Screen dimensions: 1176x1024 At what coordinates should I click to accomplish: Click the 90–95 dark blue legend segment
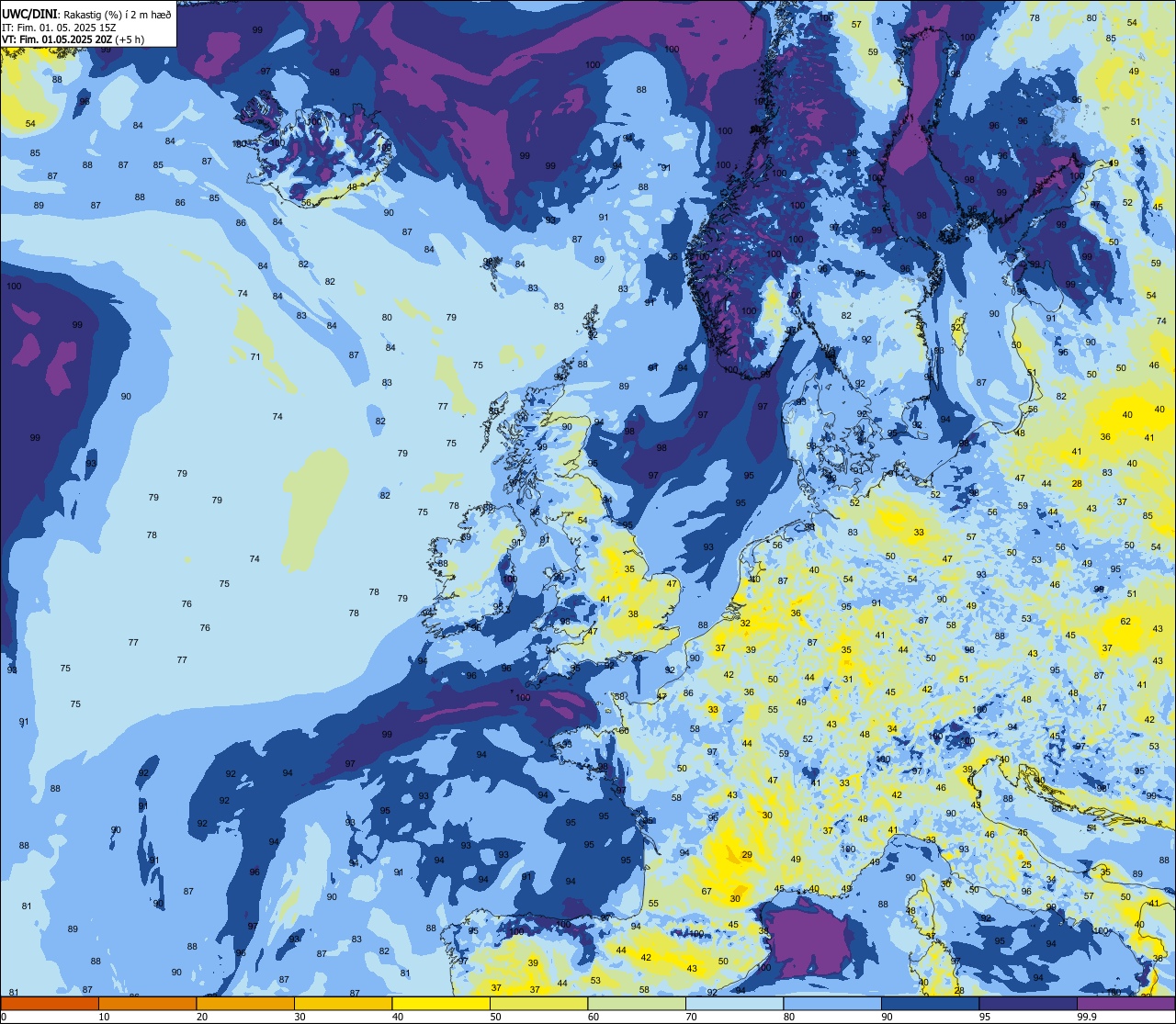pos(930,1004)
